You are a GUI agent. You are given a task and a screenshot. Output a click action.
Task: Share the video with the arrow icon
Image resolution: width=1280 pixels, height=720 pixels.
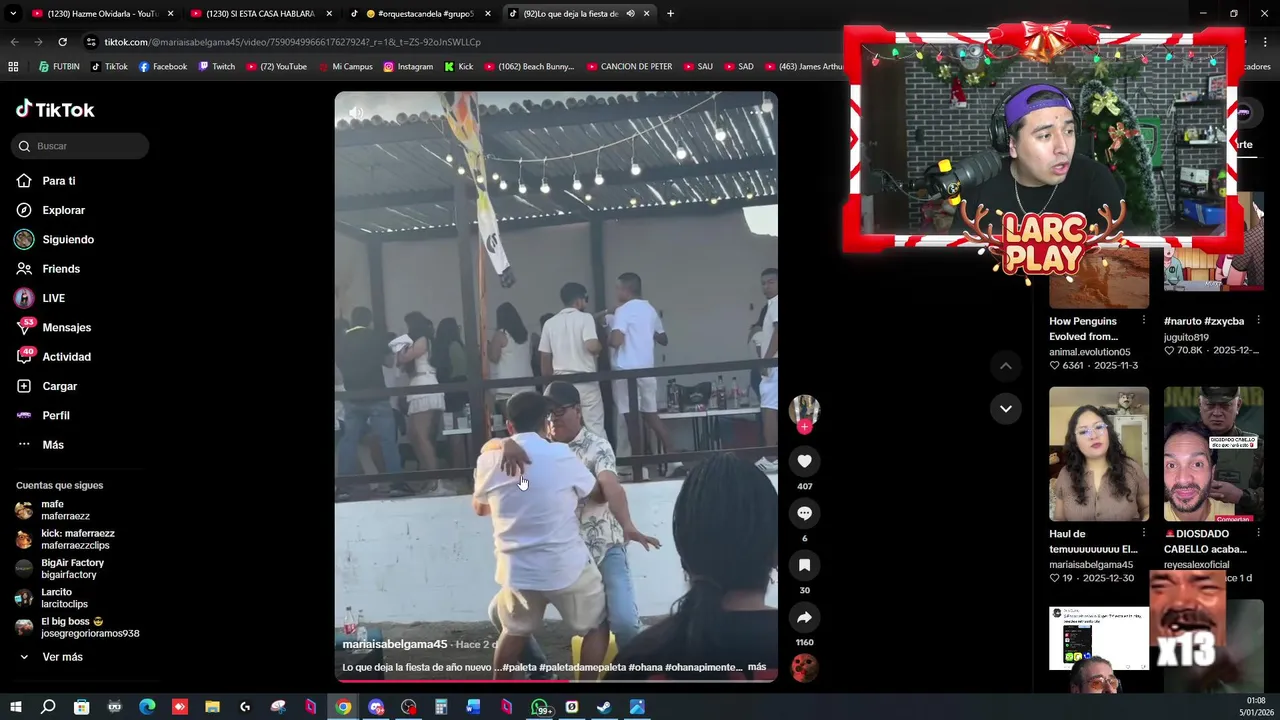point(804,617)
